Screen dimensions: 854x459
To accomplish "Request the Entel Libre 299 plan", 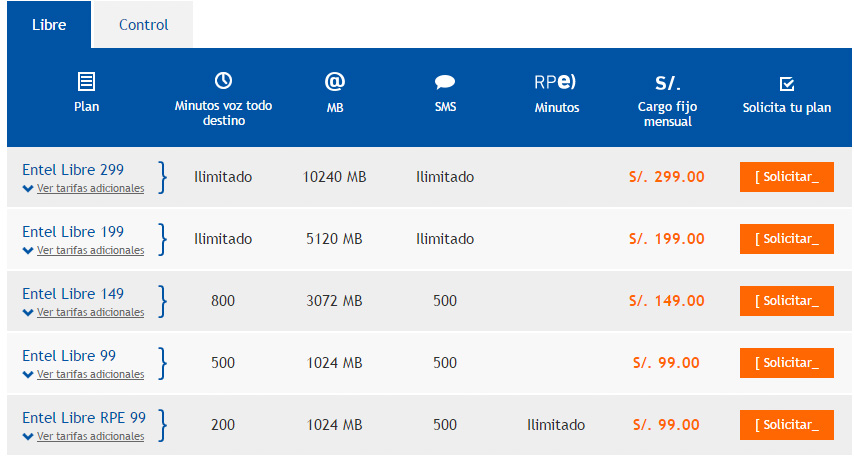I will [x=786, y=177].
